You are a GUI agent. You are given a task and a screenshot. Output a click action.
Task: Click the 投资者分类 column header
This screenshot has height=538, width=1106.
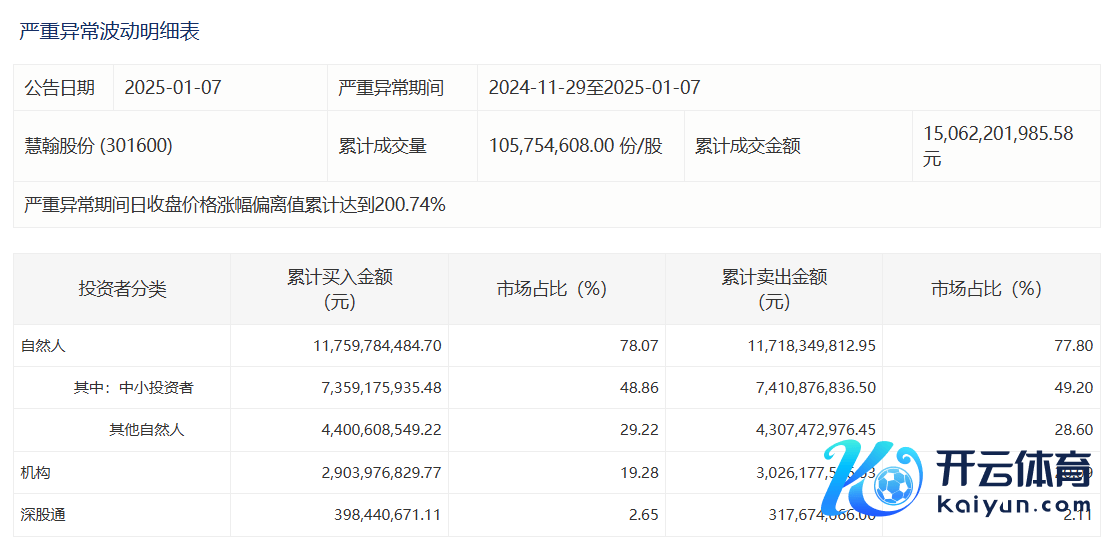pyautogui.click(x=122, y=289)
